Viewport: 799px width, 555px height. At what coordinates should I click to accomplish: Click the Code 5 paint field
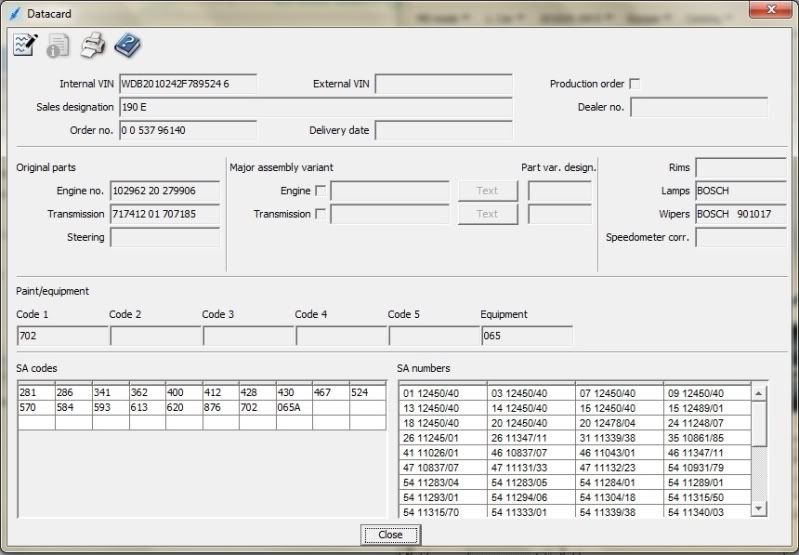pos(435,335)
